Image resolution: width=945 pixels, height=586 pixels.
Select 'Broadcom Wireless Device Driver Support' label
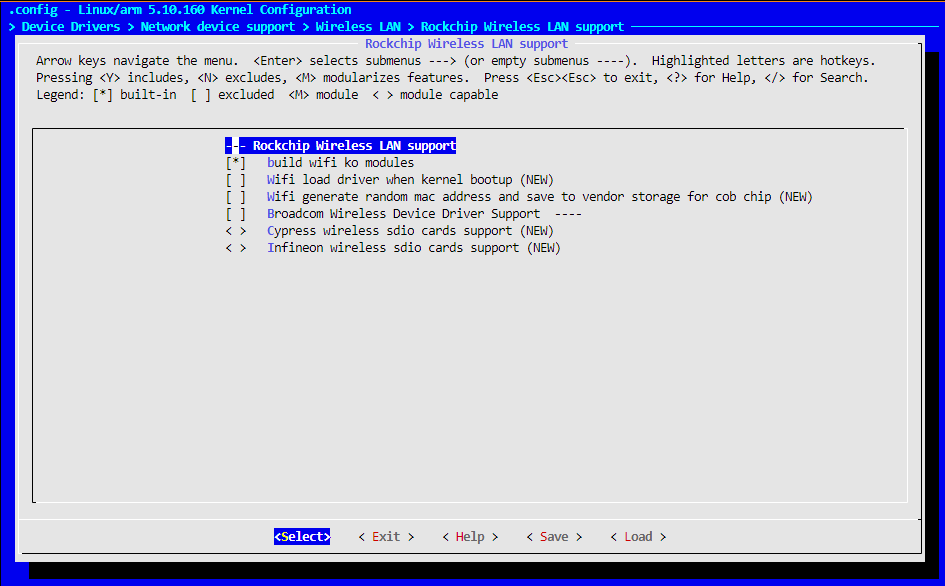tap(403, 213)
